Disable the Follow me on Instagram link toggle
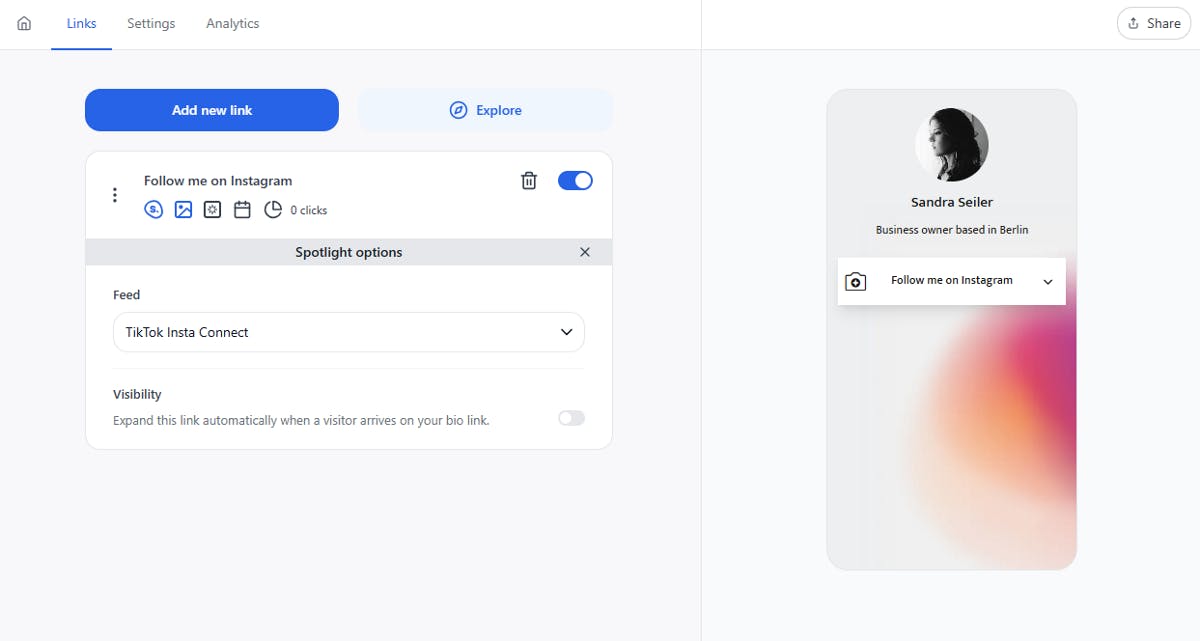The width and height of the screenshot is (1200, 641). coord(575,180)
